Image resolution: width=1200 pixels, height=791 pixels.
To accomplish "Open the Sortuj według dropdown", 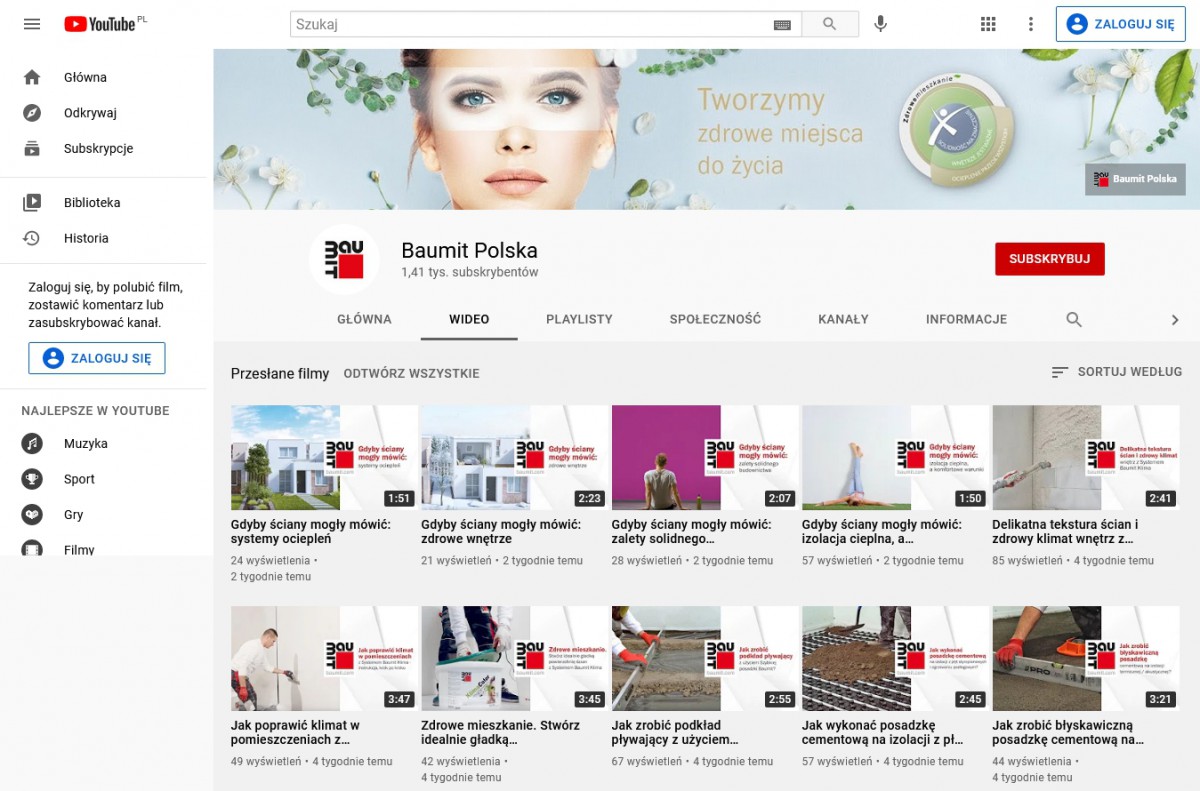I will click(1116, 372).
